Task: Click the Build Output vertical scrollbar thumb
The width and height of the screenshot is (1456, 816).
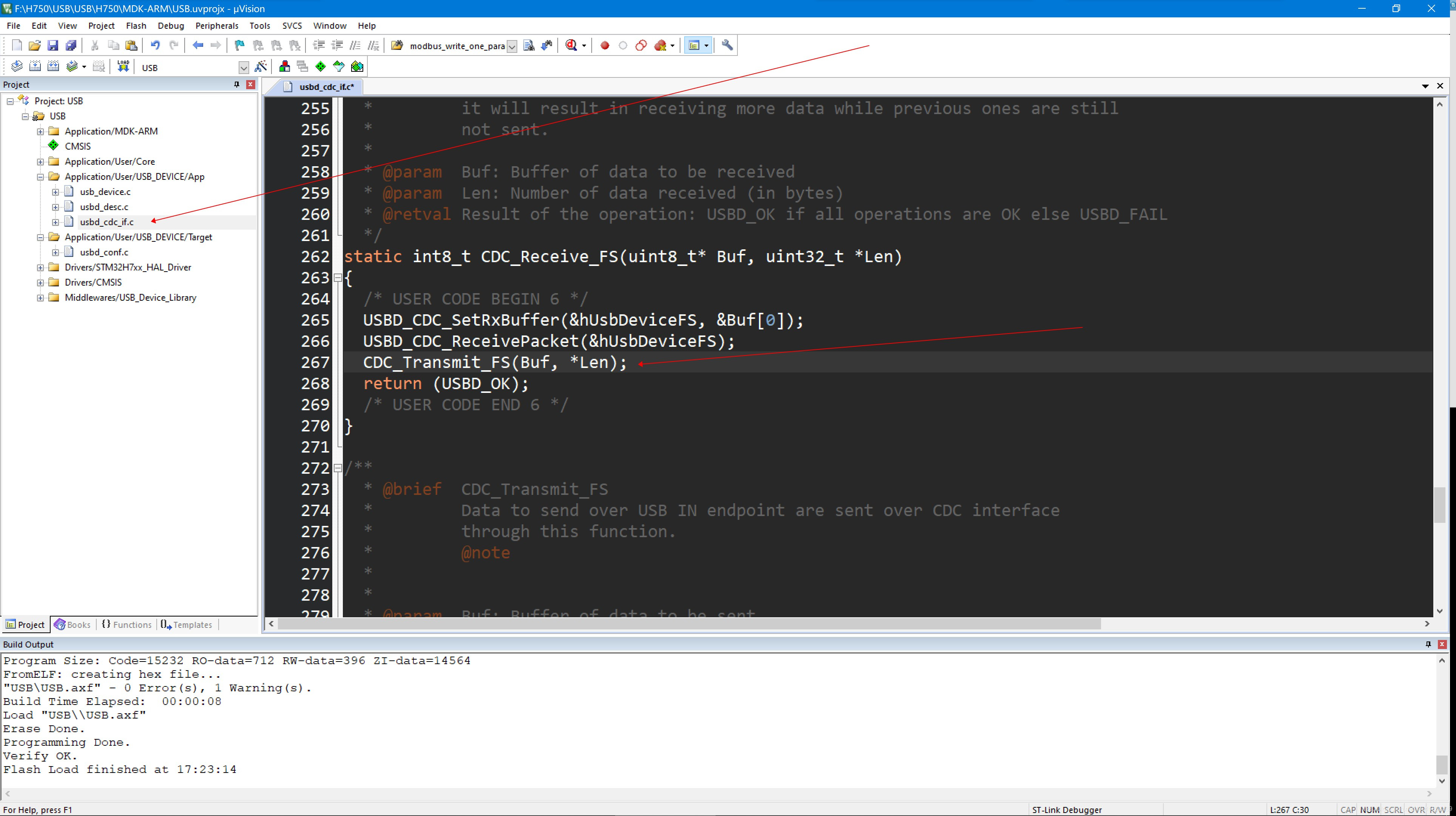Action: click(1442, 765)
